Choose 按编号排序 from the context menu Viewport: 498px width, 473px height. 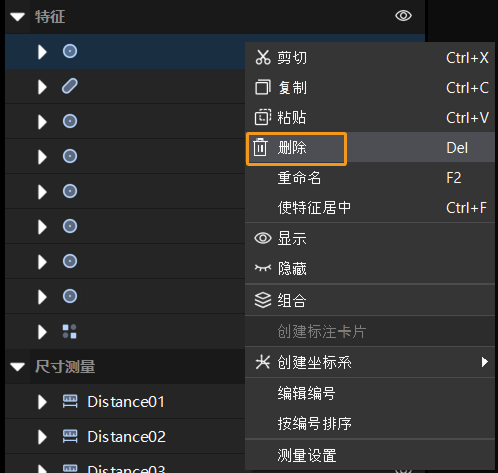370,423
